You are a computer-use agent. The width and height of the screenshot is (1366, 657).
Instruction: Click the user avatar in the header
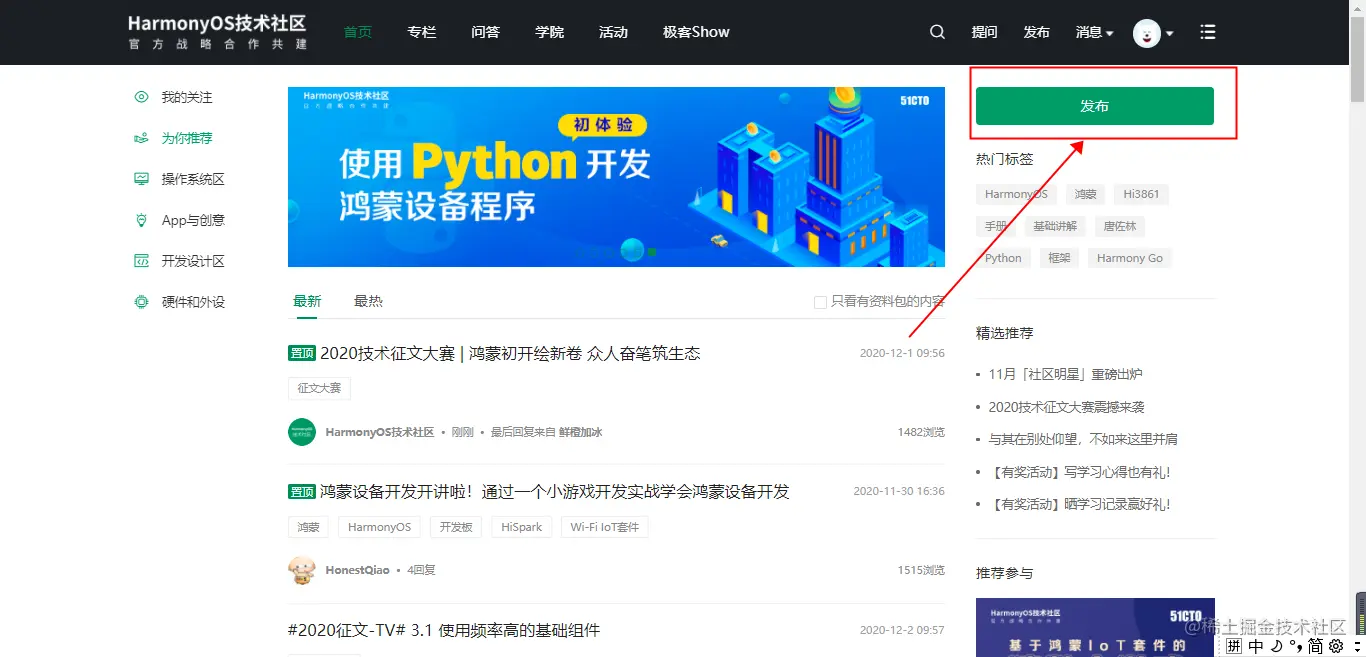(x=1146, y=32)
